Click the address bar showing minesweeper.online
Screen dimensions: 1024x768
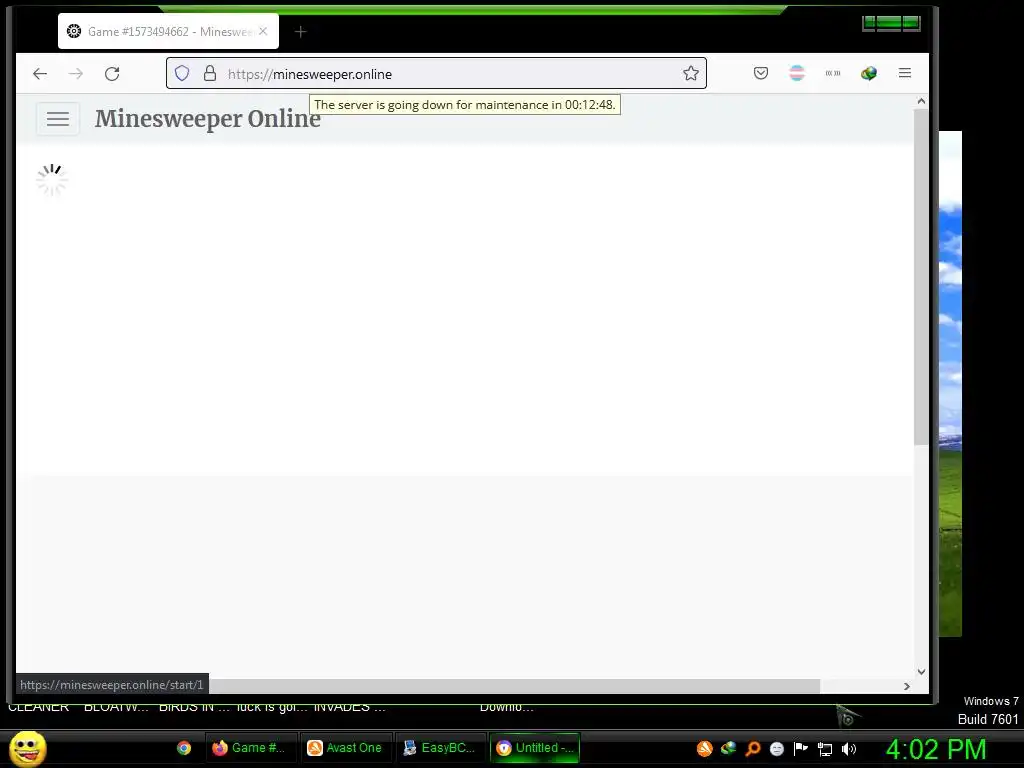point(436,74)
